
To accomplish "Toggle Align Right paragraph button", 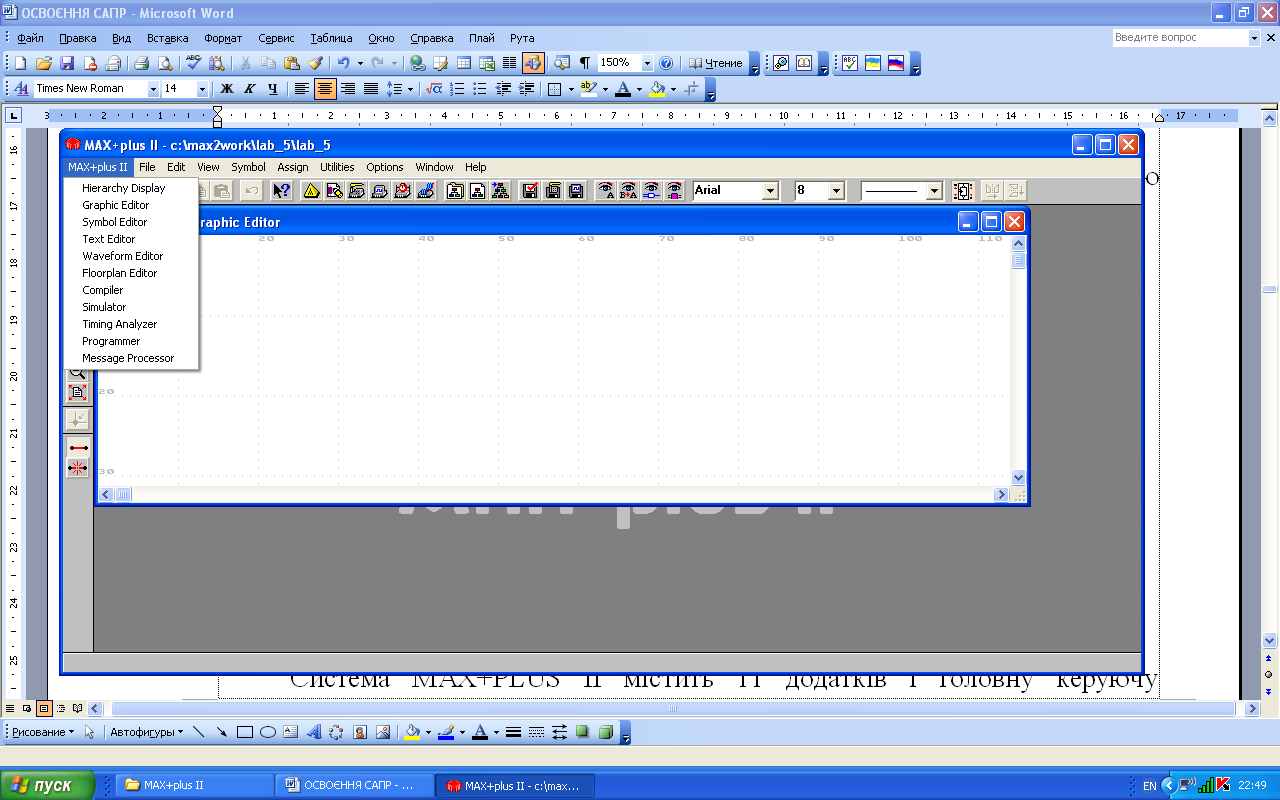I will (348, 89).
